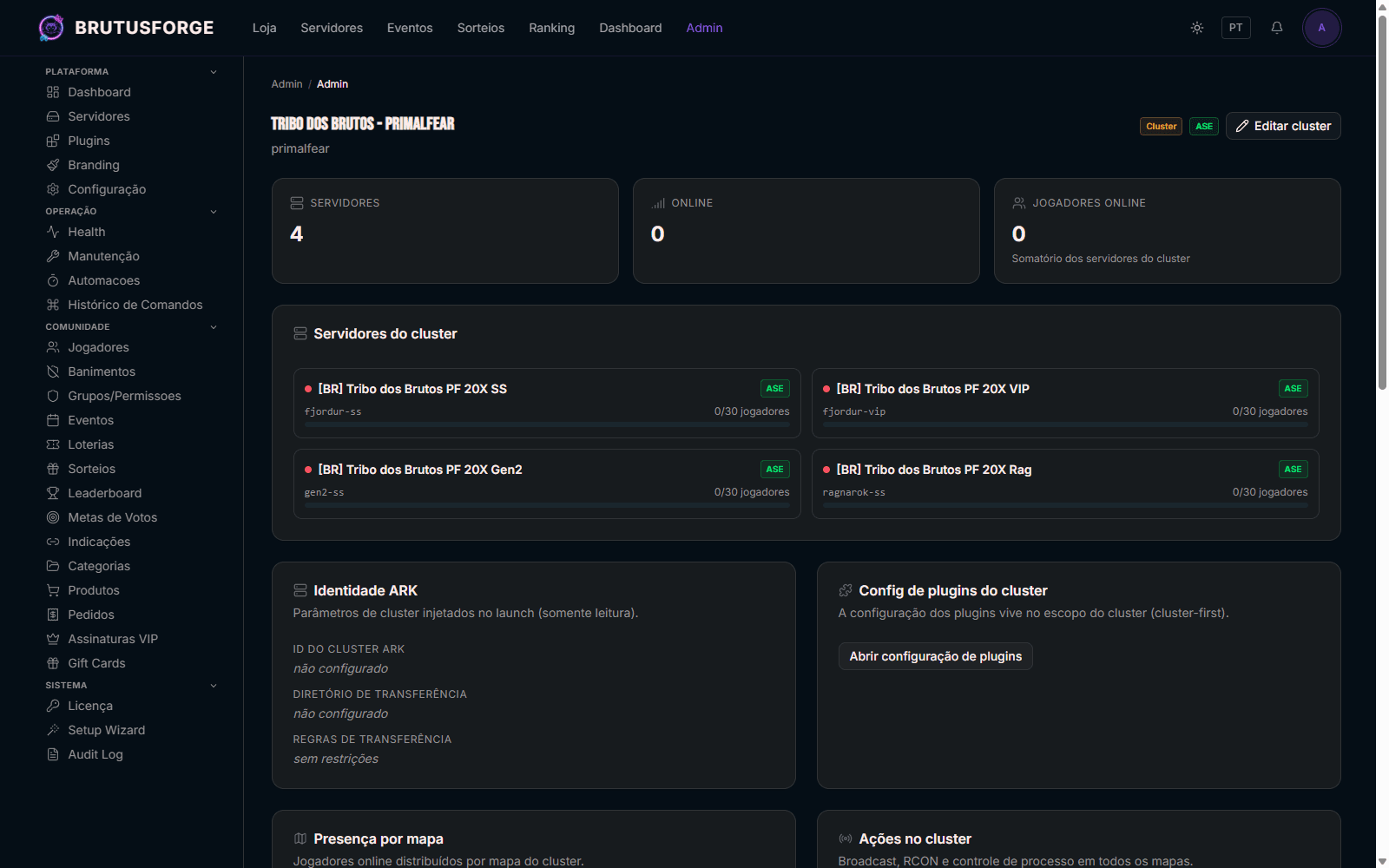Click the Assinaturas VIP crown icon
The width and height of the screenshot is (1389, 868).
pos(53,639)
